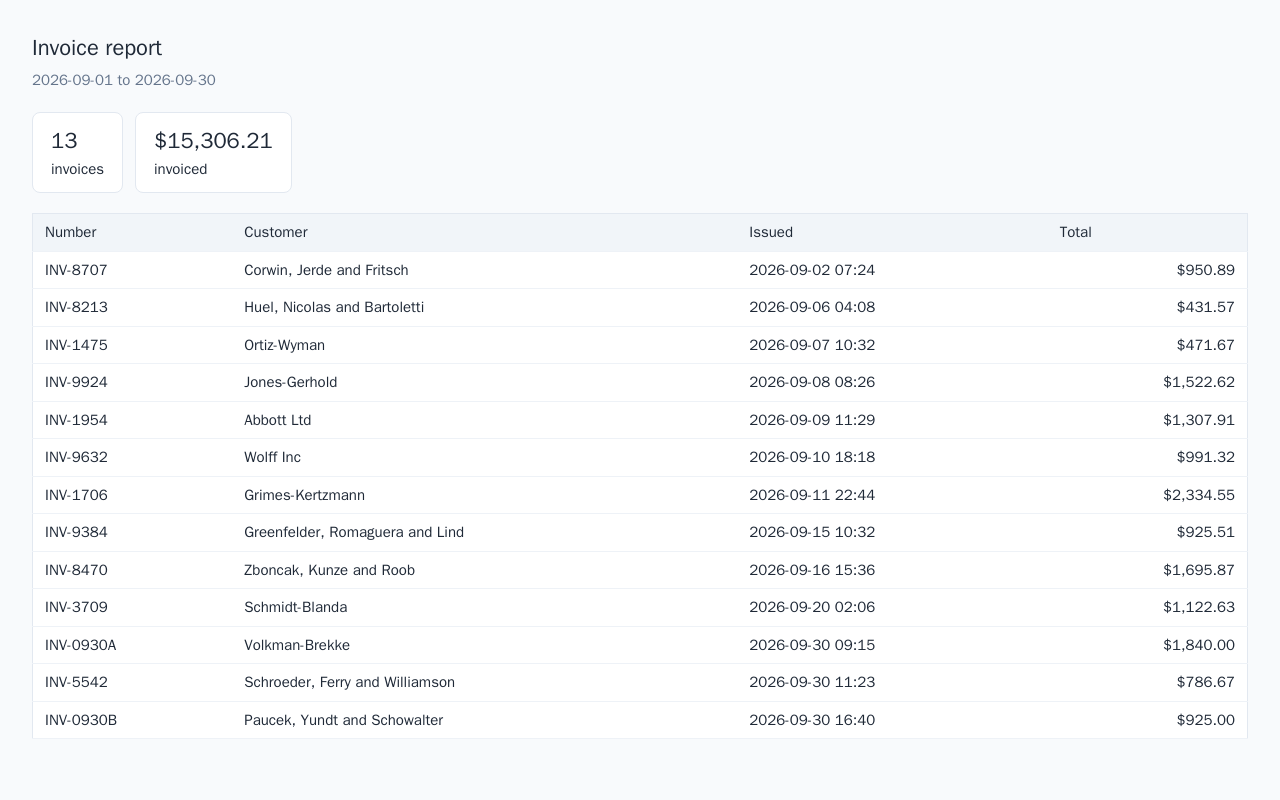Select invoice number INV-9632
The width and height of the screenshot is (1280, 800).
(x=76, y=457)
